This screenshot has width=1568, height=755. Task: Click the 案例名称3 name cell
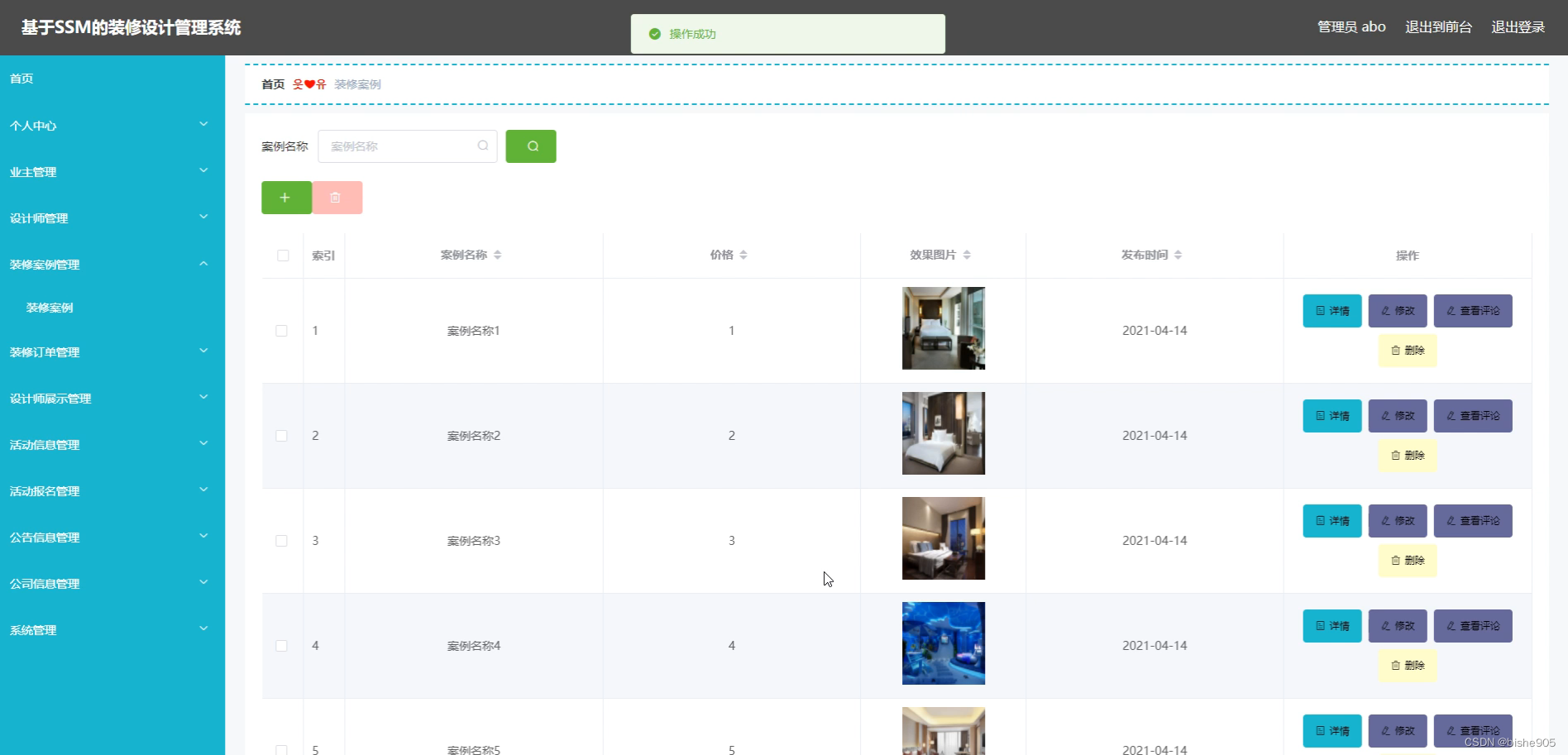pos(474,541)
